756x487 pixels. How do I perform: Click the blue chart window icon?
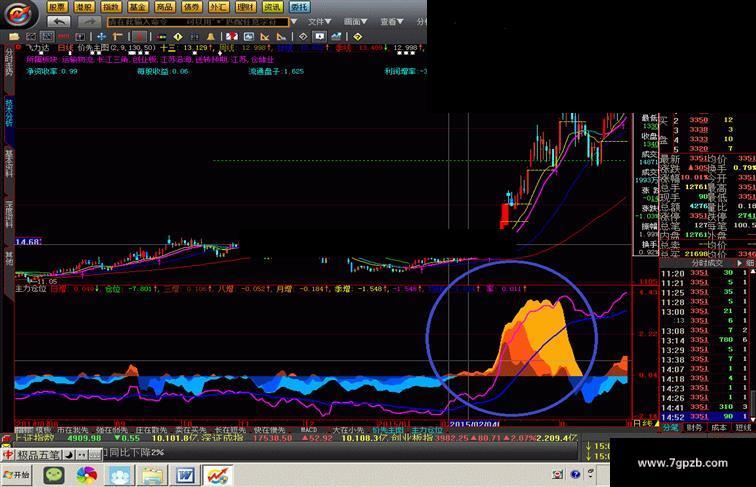pos(249,37)
